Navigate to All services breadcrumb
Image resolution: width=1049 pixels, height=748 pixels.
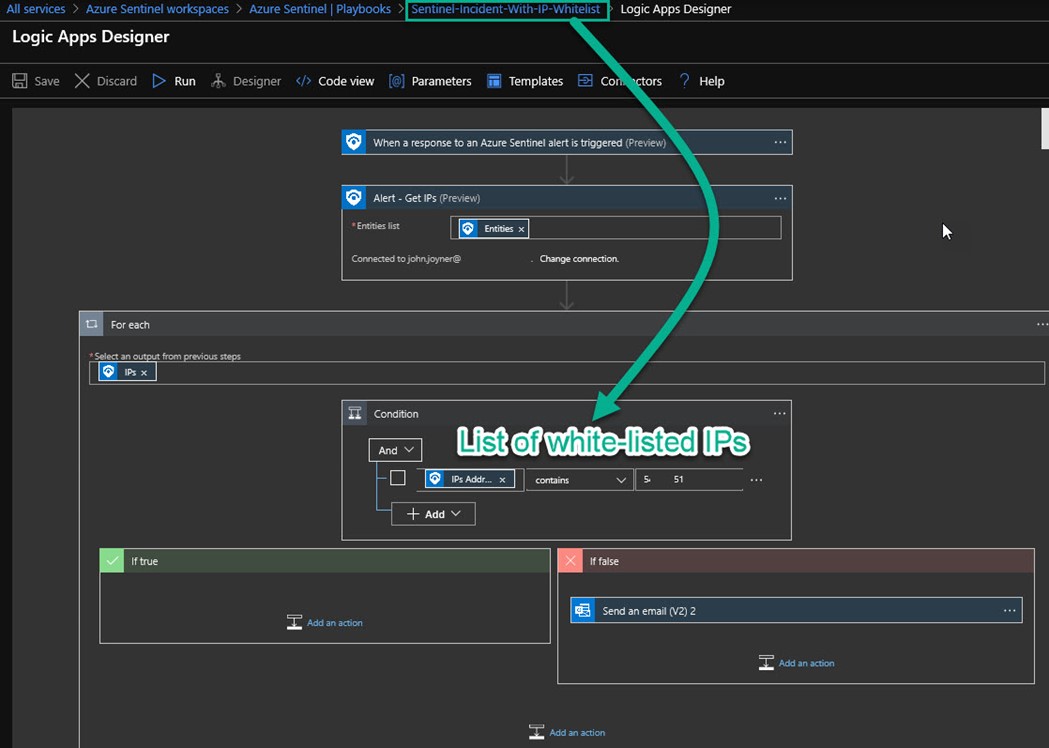coord(36,9)
